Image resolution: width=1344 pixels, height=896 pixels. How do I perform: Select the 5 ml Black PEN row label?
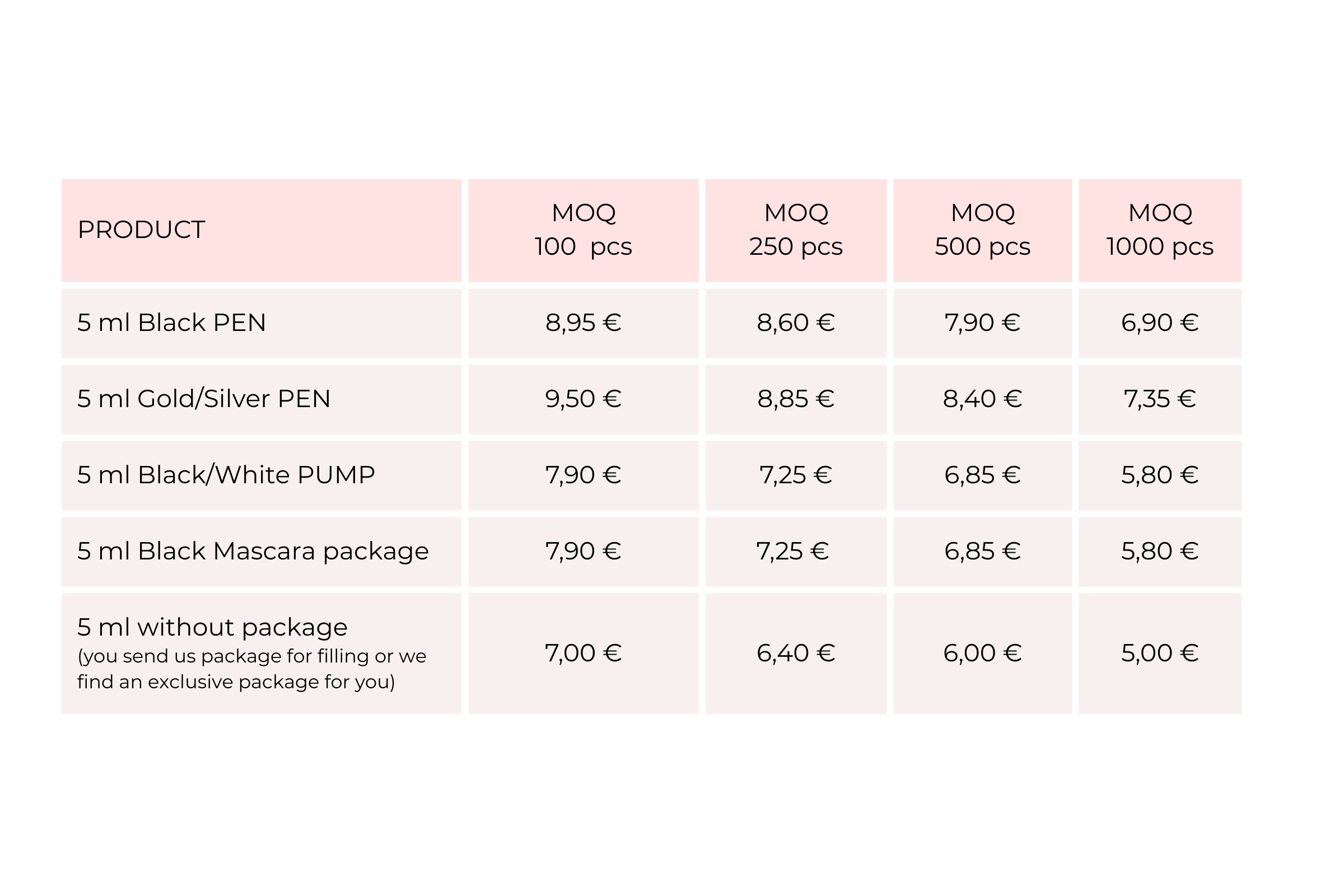click(x=171, y=323)
